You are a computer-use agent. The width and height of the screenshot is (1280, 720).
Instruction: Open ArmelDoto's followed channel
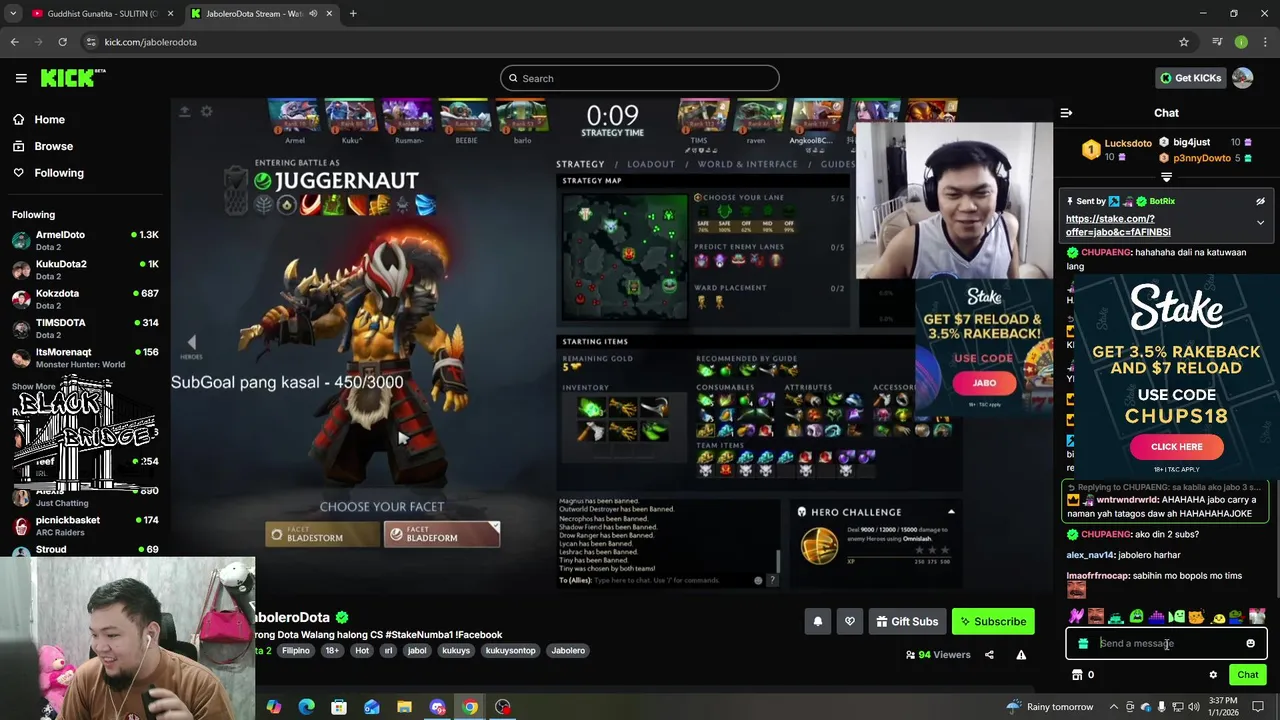pyautogui.click(x=84, y=240)
